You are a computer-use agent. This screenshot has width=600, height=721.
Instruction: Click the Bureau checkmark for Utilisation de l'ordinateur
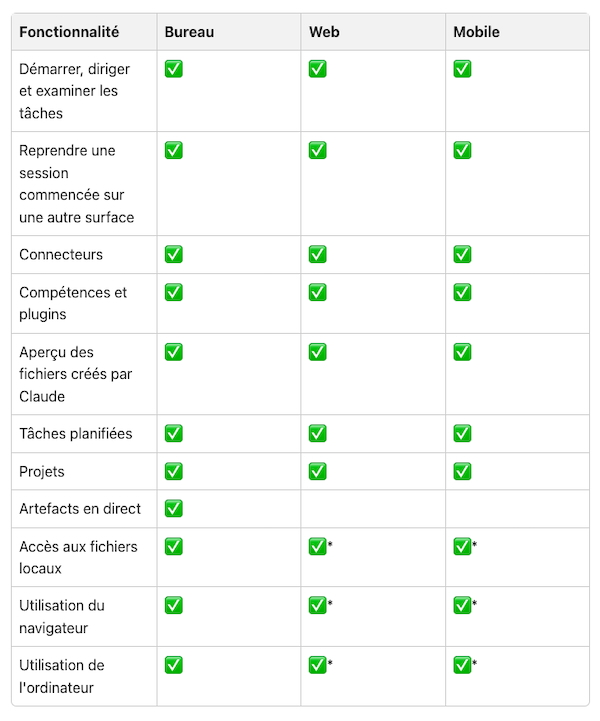tap(173, 665)
